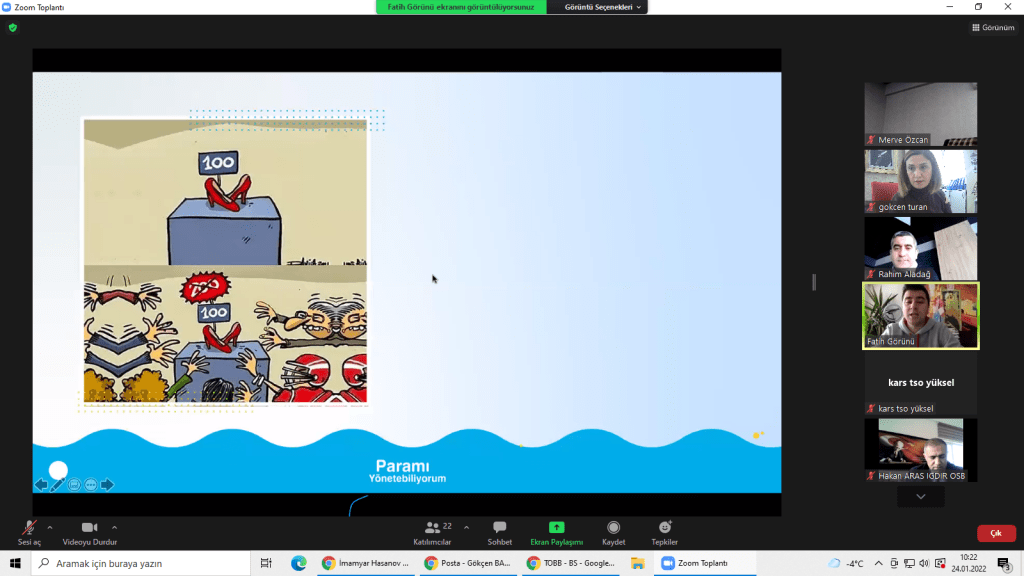The height and width of the screenshot is (576, 1024).
Task: Change layout via Görünüm button
Action: pos(993,28)
